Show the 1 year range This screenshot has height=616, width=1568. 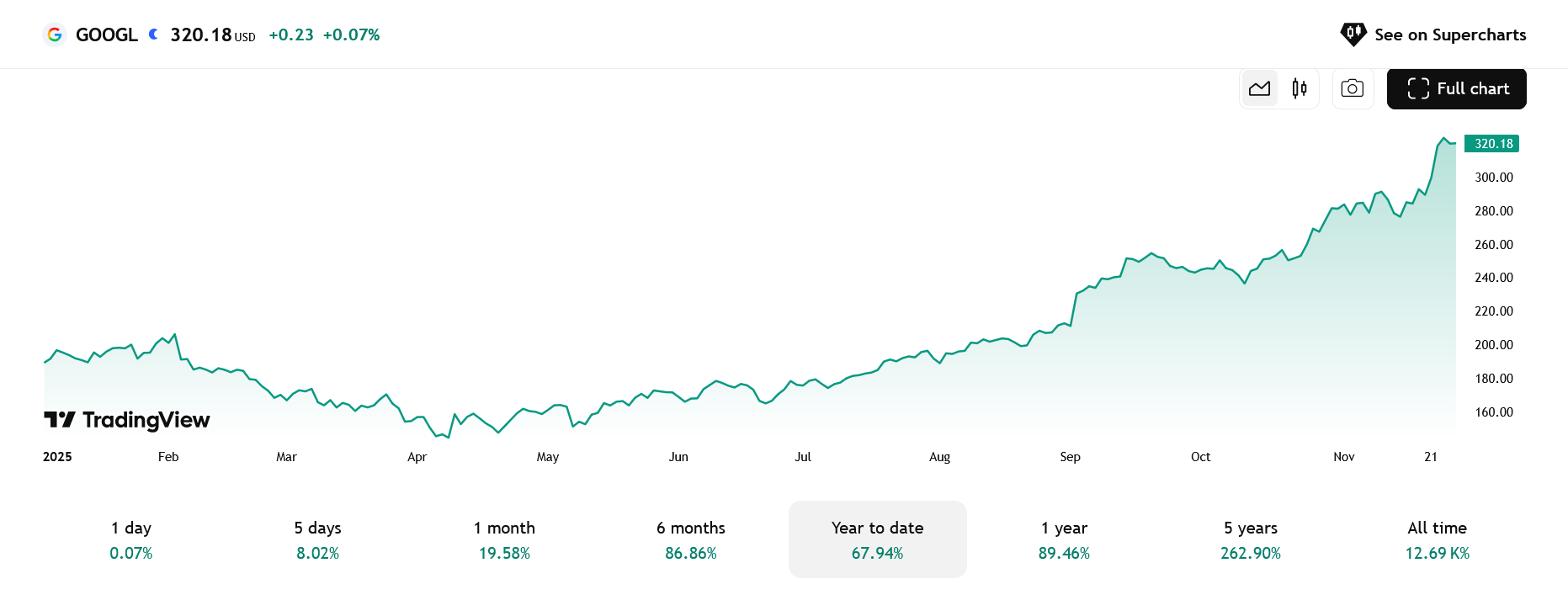1064,539
